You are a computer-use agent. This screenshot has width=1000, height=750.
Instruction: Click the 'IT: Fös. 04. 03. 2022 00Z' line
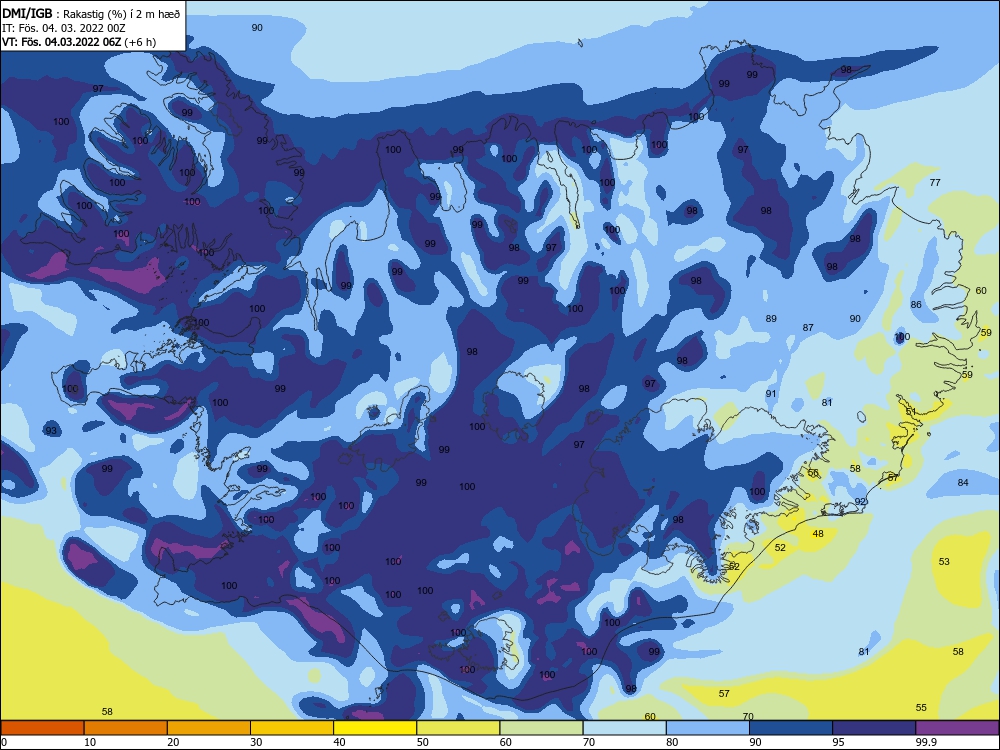coord(64,28)
